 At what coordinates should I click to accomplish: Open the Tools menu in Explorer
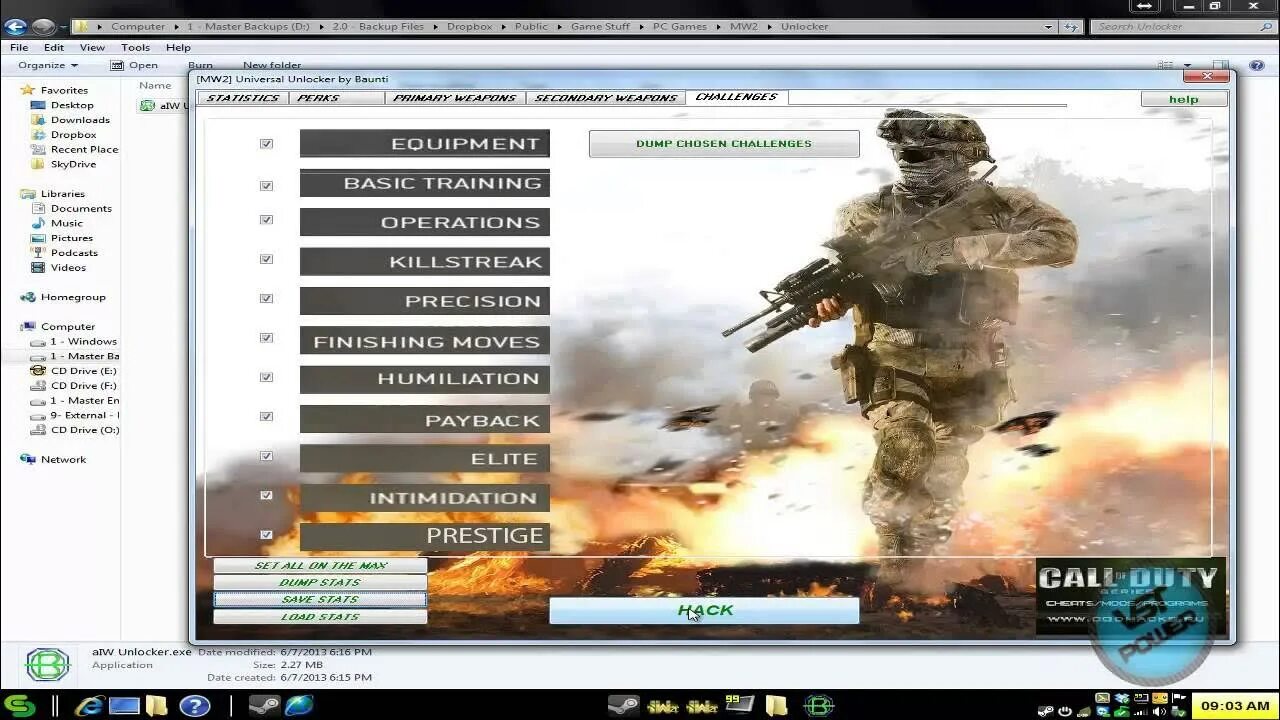click(x=135, y=47)
